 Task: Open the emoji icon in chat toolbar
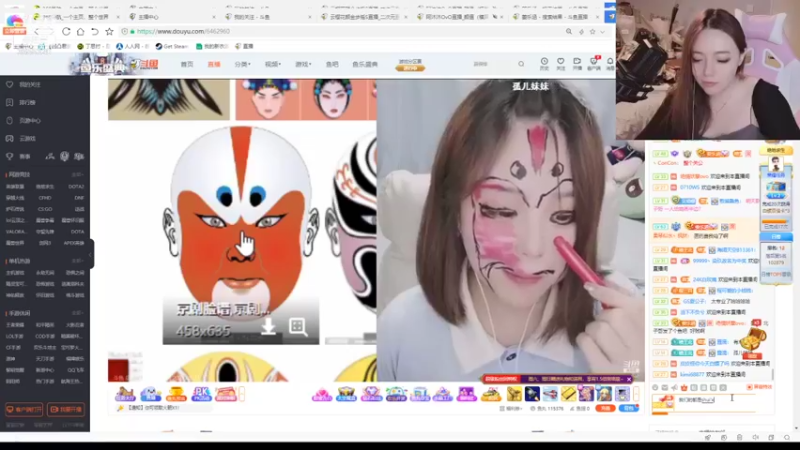point(656,388)
